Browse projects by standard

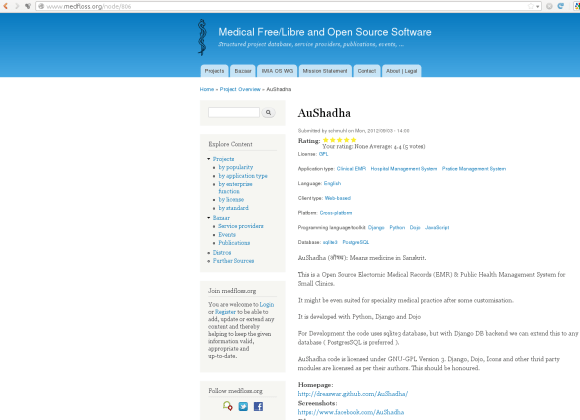233,208
